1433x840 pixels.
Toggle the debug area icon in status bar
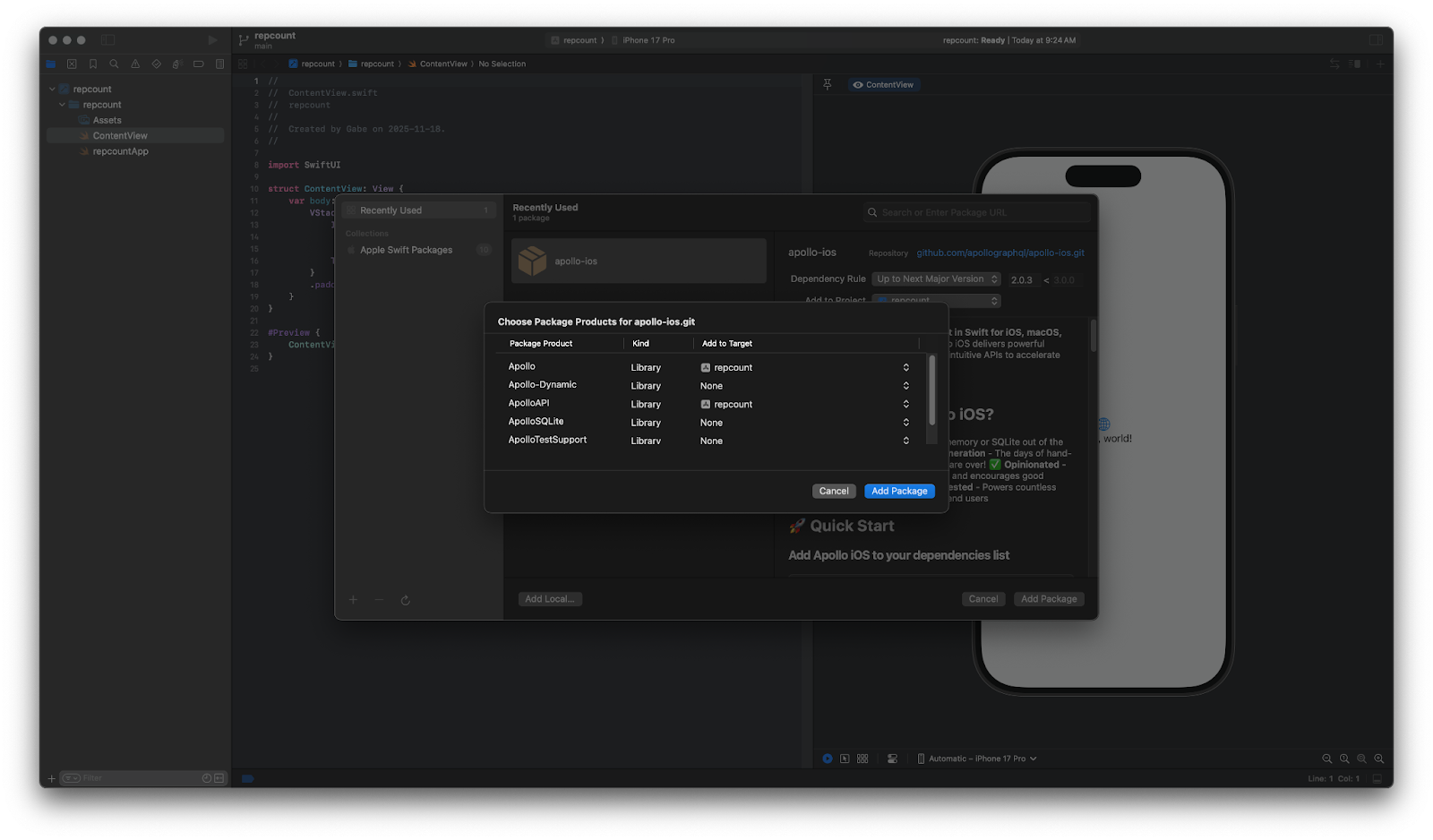[x=1377, y=778]
